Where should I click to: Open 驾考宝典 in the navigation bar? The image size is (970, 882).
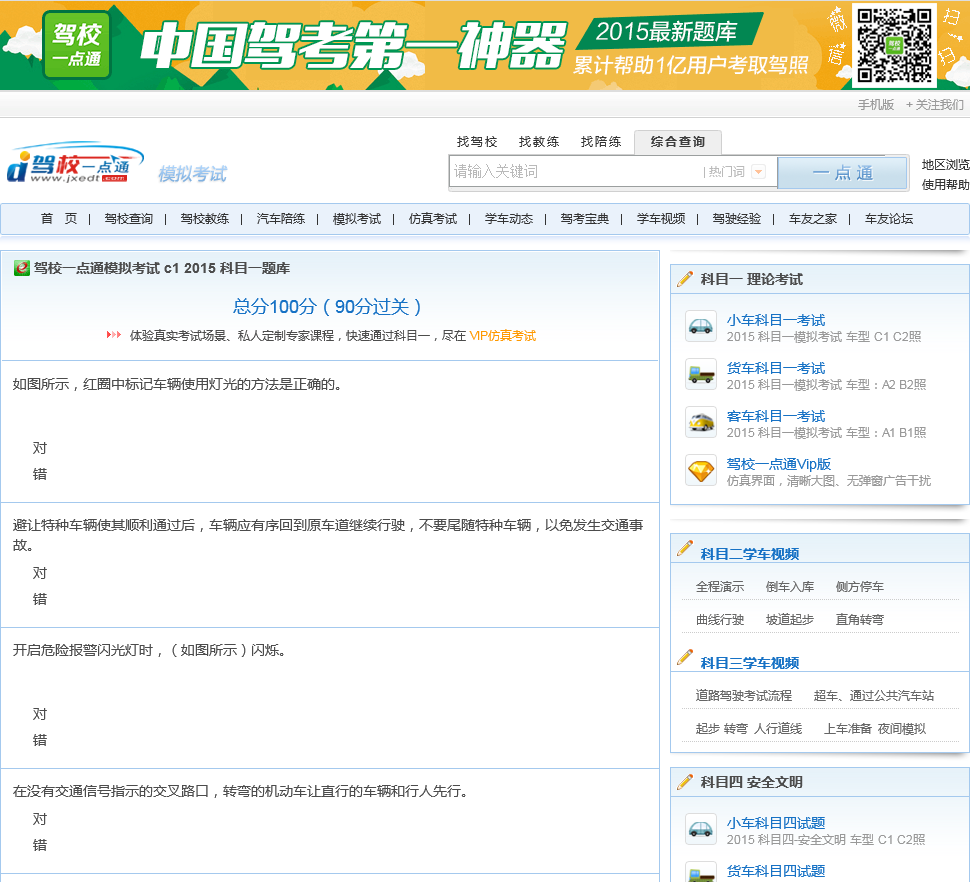pos(585,218)
